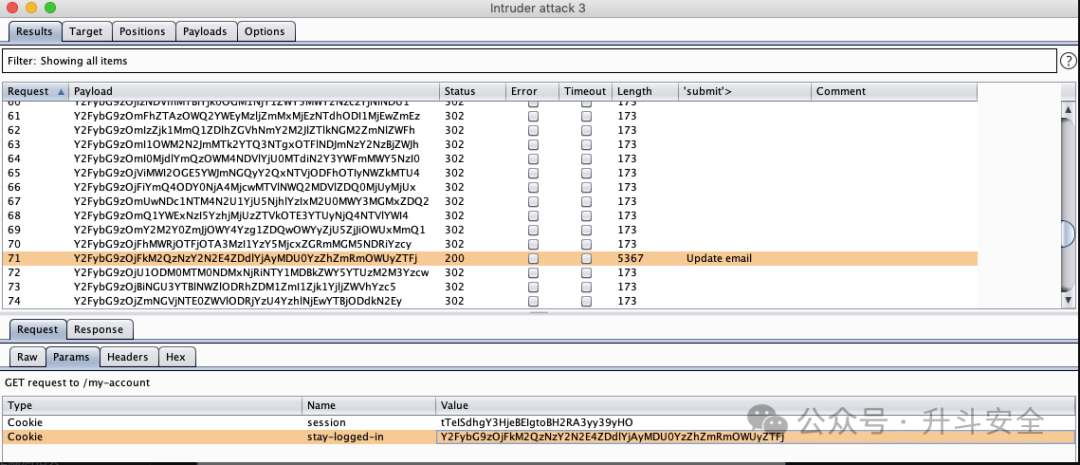Switch to the Response tab
The width and height of the screenshot is (1080, 465).
pyautogui.click(x=98, y=329)
